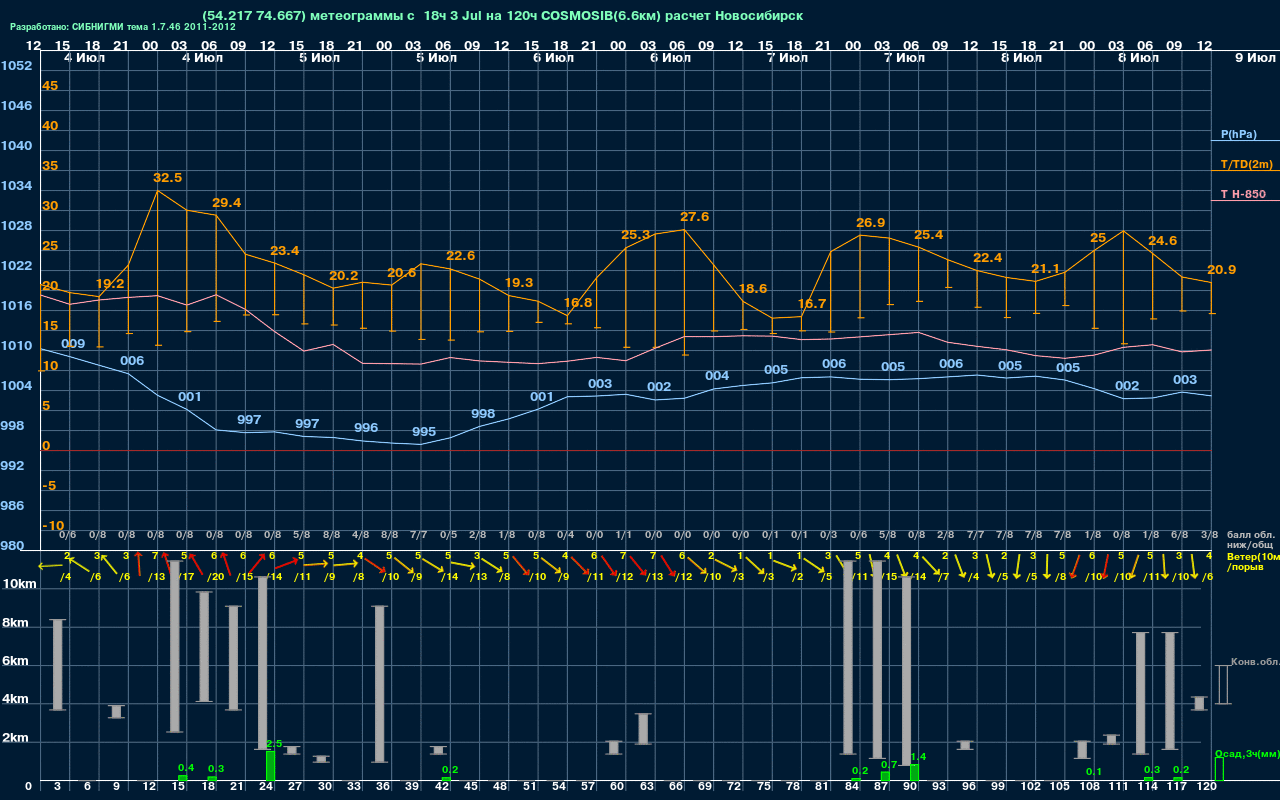The height and width of the screenshot is (800, 1280).
Task: Select the Конв.обл. legend label
Action: pos(1255,662)
